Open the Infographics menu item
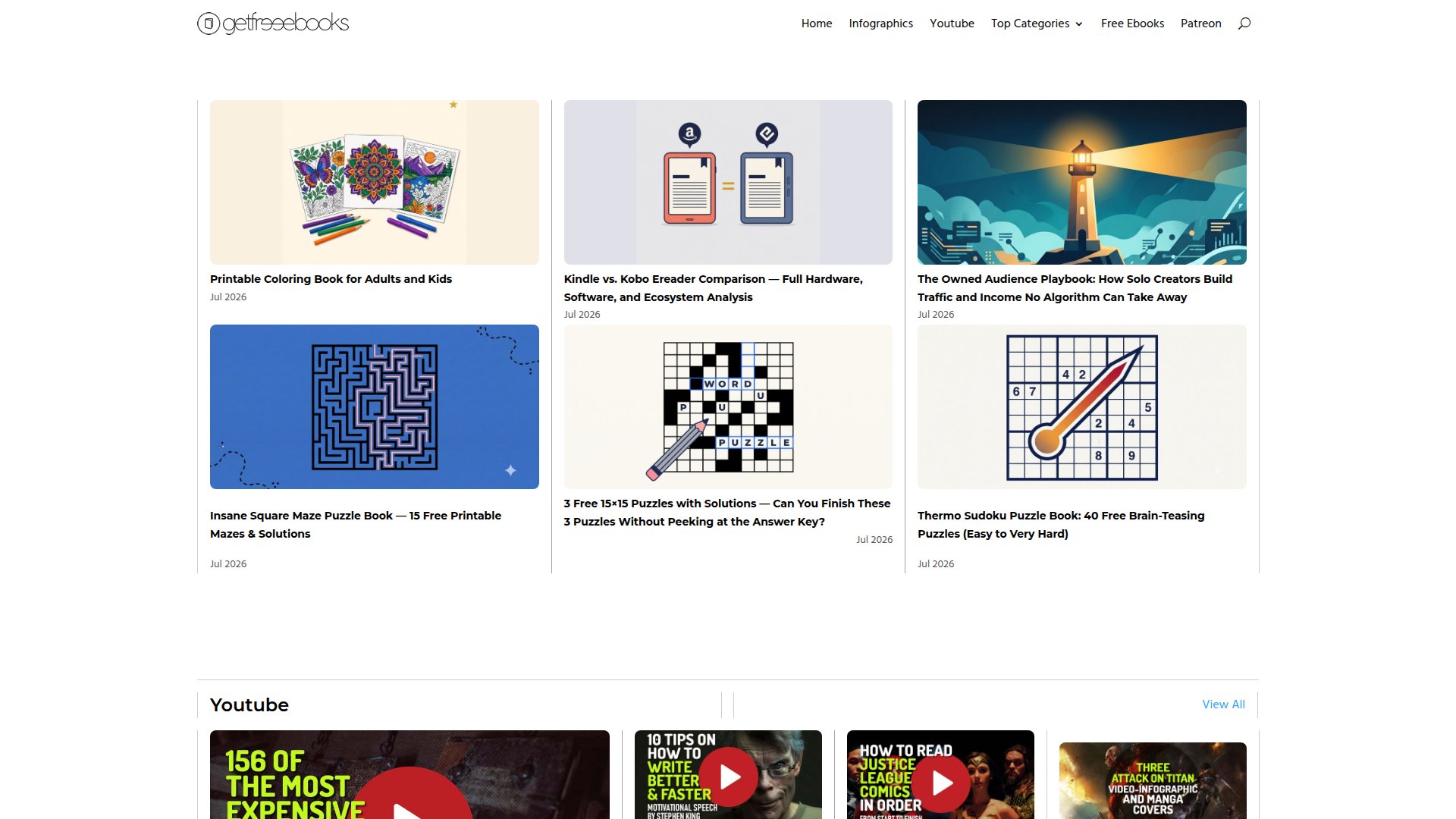 pyautogui.click(x=880, y=24)
